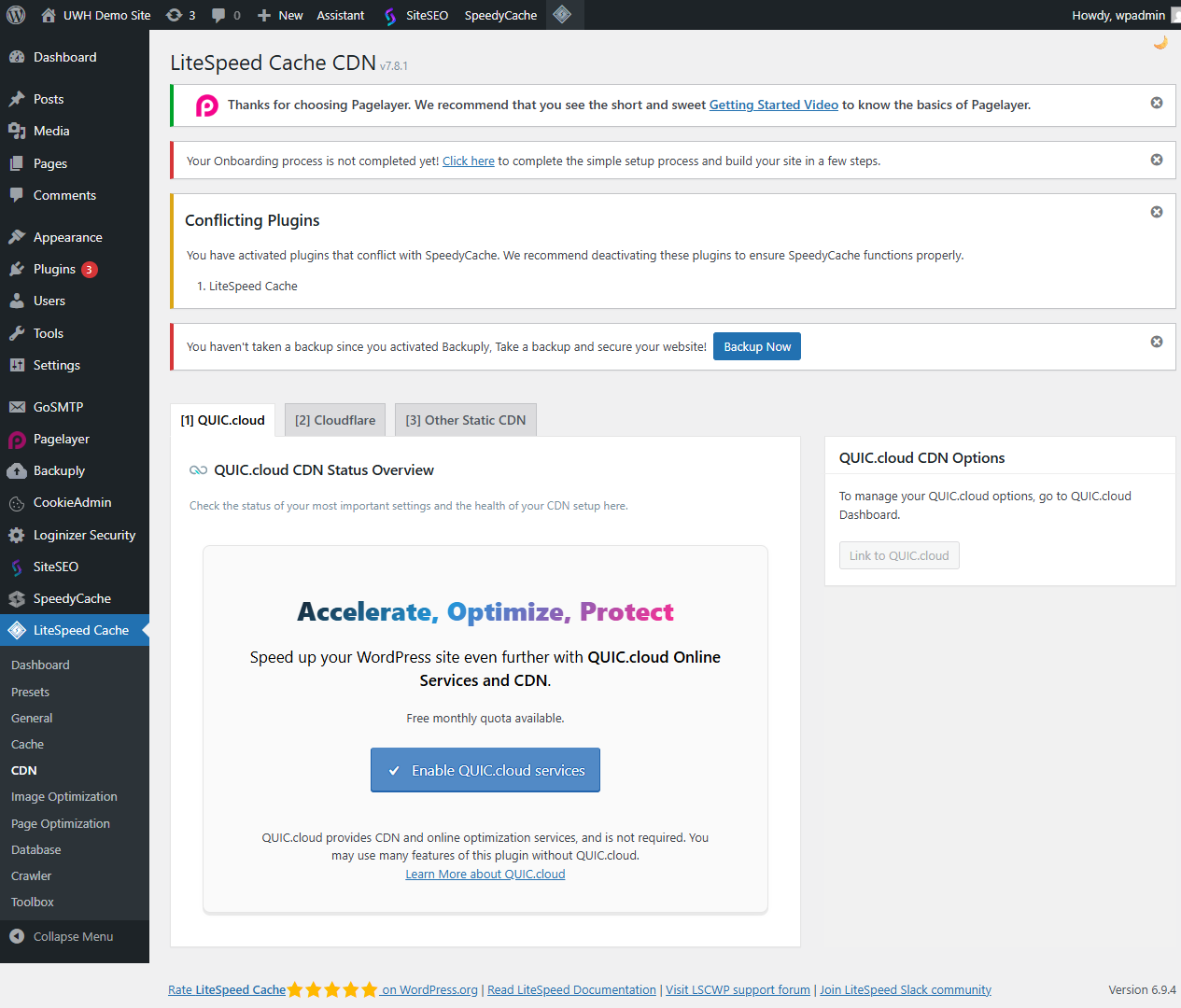Click the WordPress logo in admin bar
The height and width of the screenshot is (1008, 1181).
click(16, 15)
